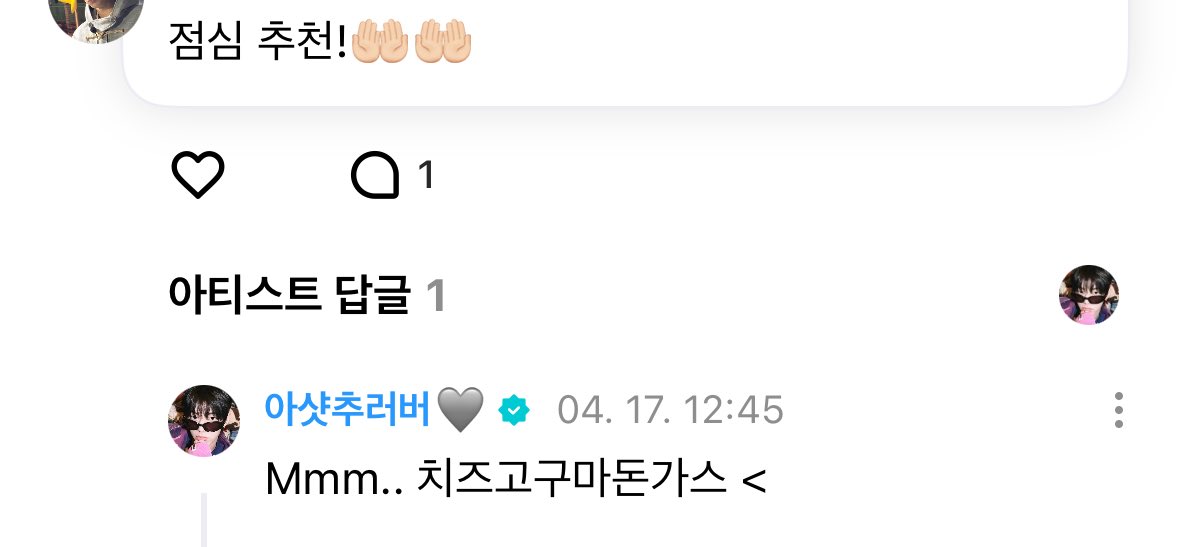Open the post author's avatar at top
Image resolution: width=1178 pixels, height=547 pixels.
pyautogui.click(x=95, y=15)
